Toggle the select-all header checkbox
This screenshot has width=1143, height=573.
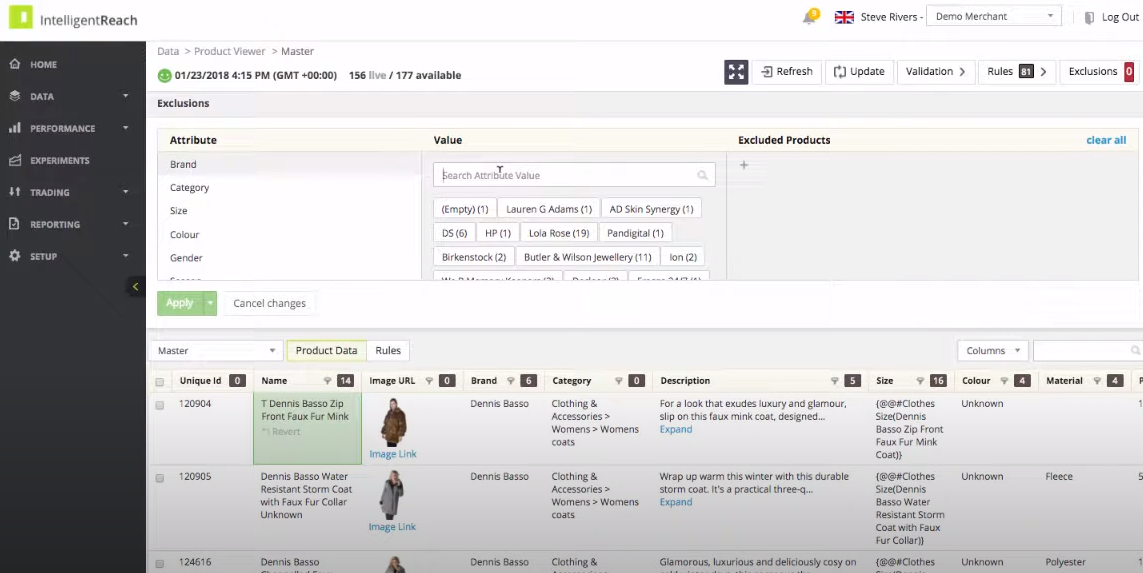click(160, 381)
